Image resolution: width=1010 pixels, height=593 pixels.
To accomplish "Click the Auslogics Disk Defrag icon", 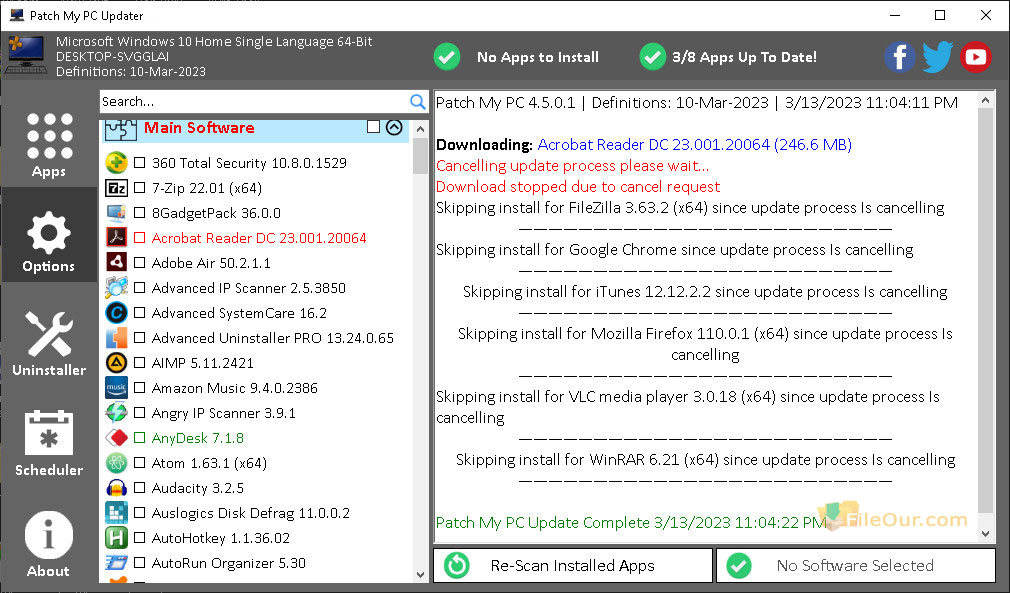I will 116,513.
